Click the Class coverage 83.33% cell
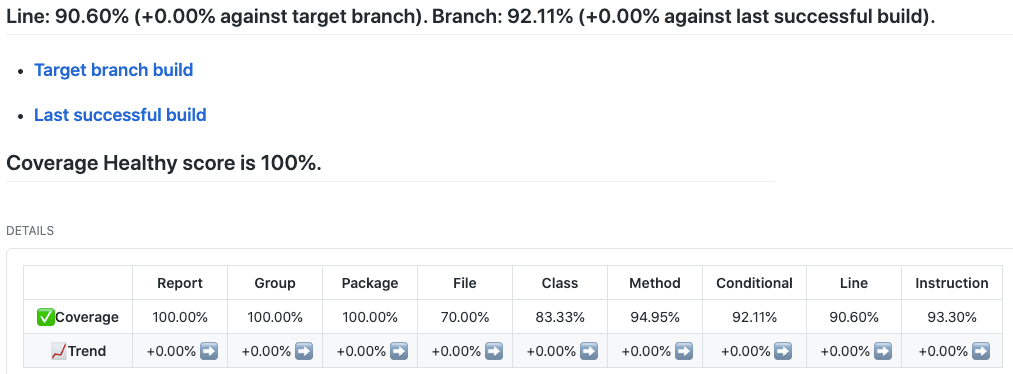The image size is (1013, 374). 560,317
